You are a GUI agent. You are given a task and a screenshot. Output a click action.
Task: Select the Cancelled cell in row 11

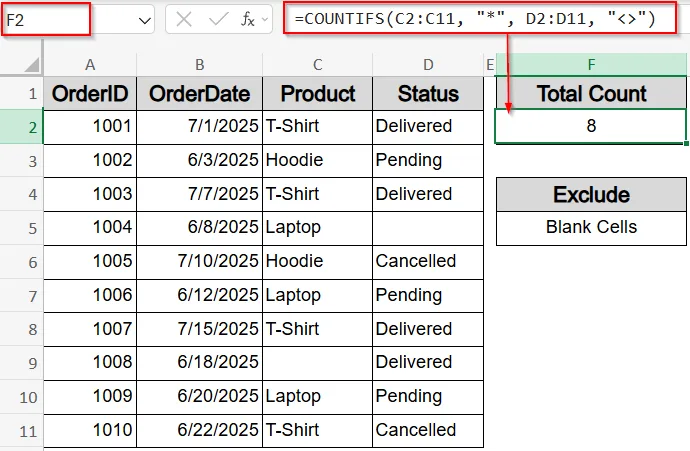[428, 431]
